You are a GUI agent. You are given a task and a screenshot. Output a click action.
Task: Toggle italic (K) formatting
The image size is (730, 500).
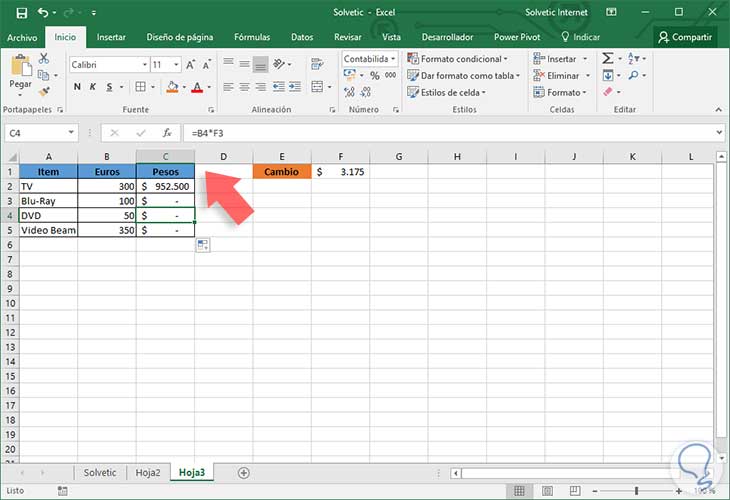[93, 87]
